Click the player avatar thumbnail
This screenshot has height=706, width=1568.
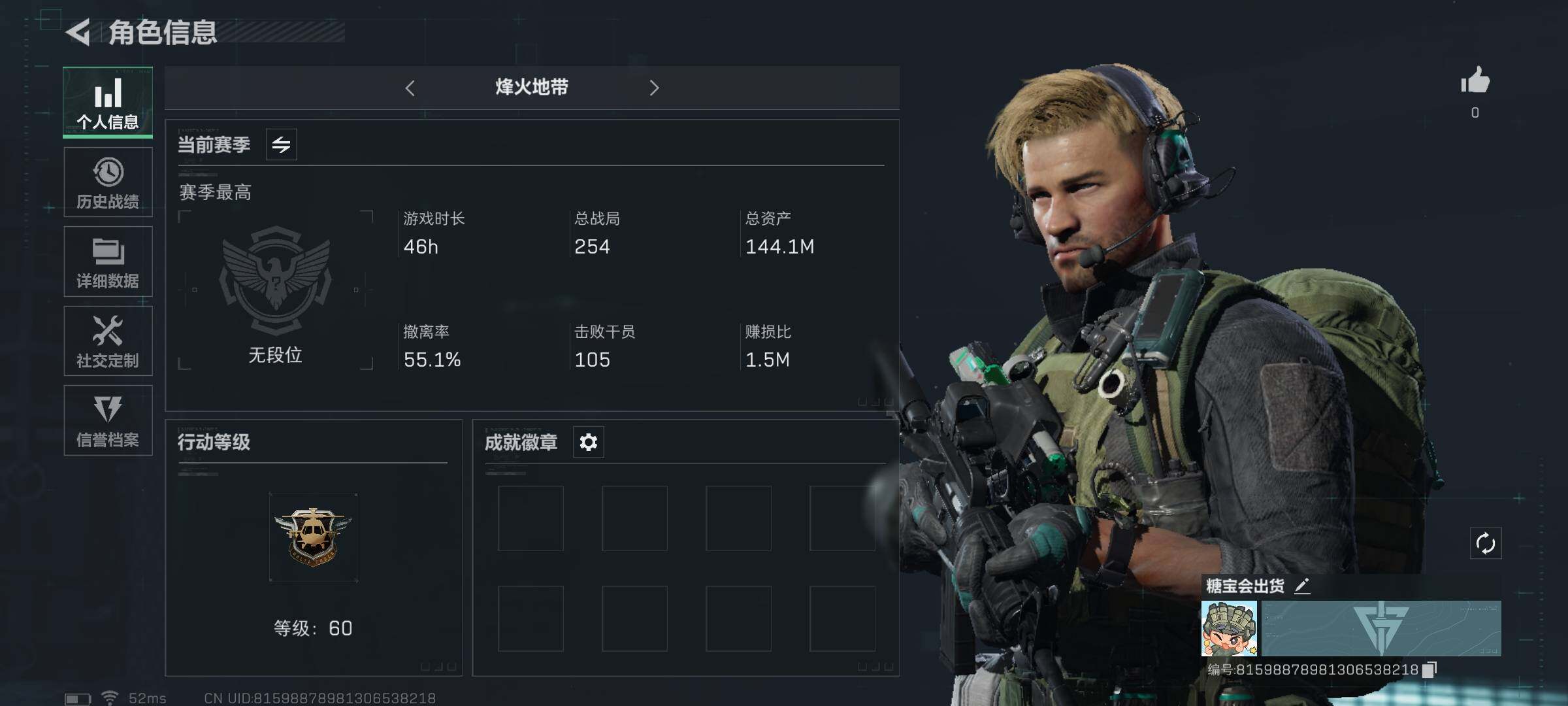pos(1229,629)
